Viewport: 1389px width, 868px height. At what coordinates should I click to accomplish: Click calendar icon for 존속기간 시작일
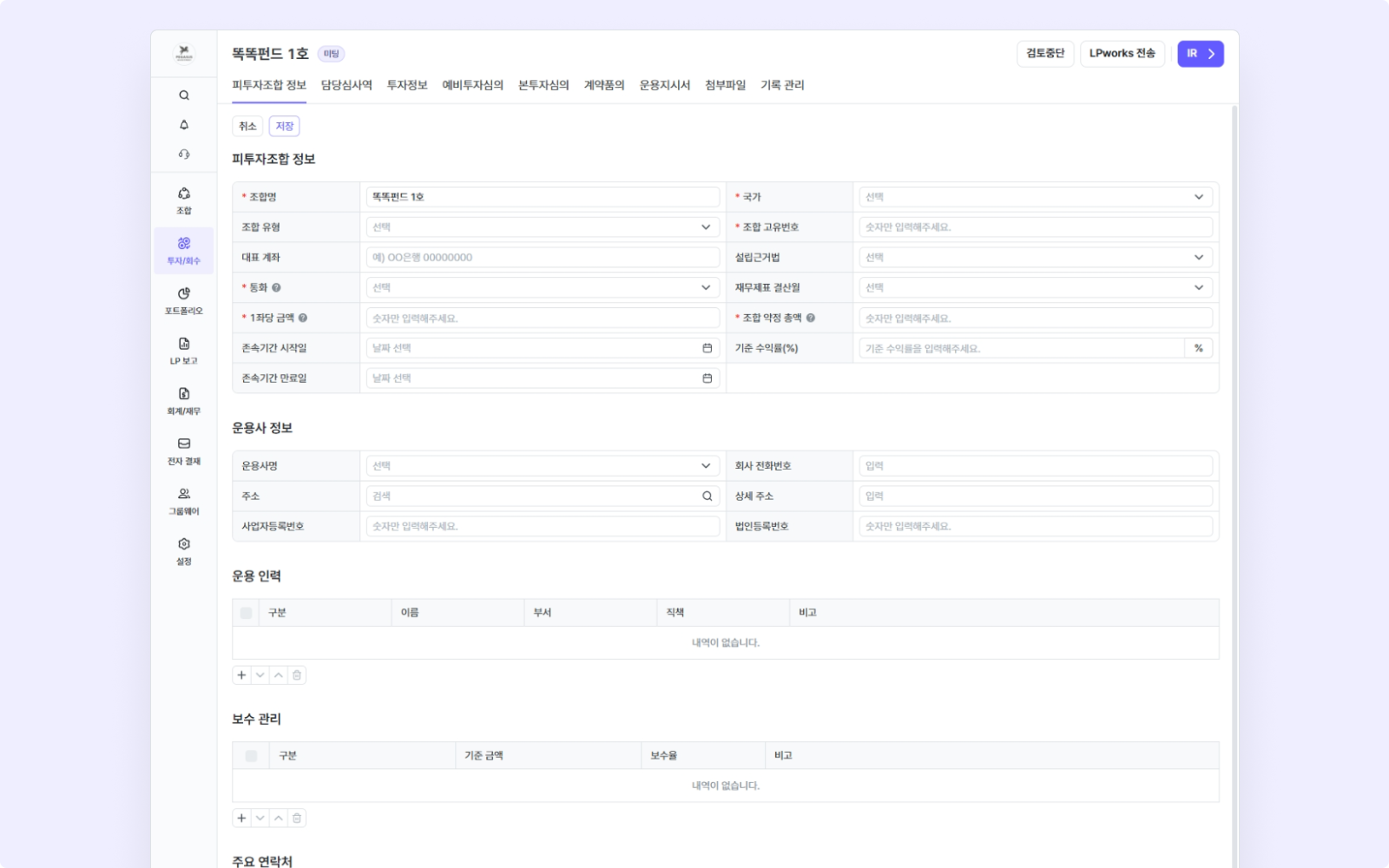point(708,348)
